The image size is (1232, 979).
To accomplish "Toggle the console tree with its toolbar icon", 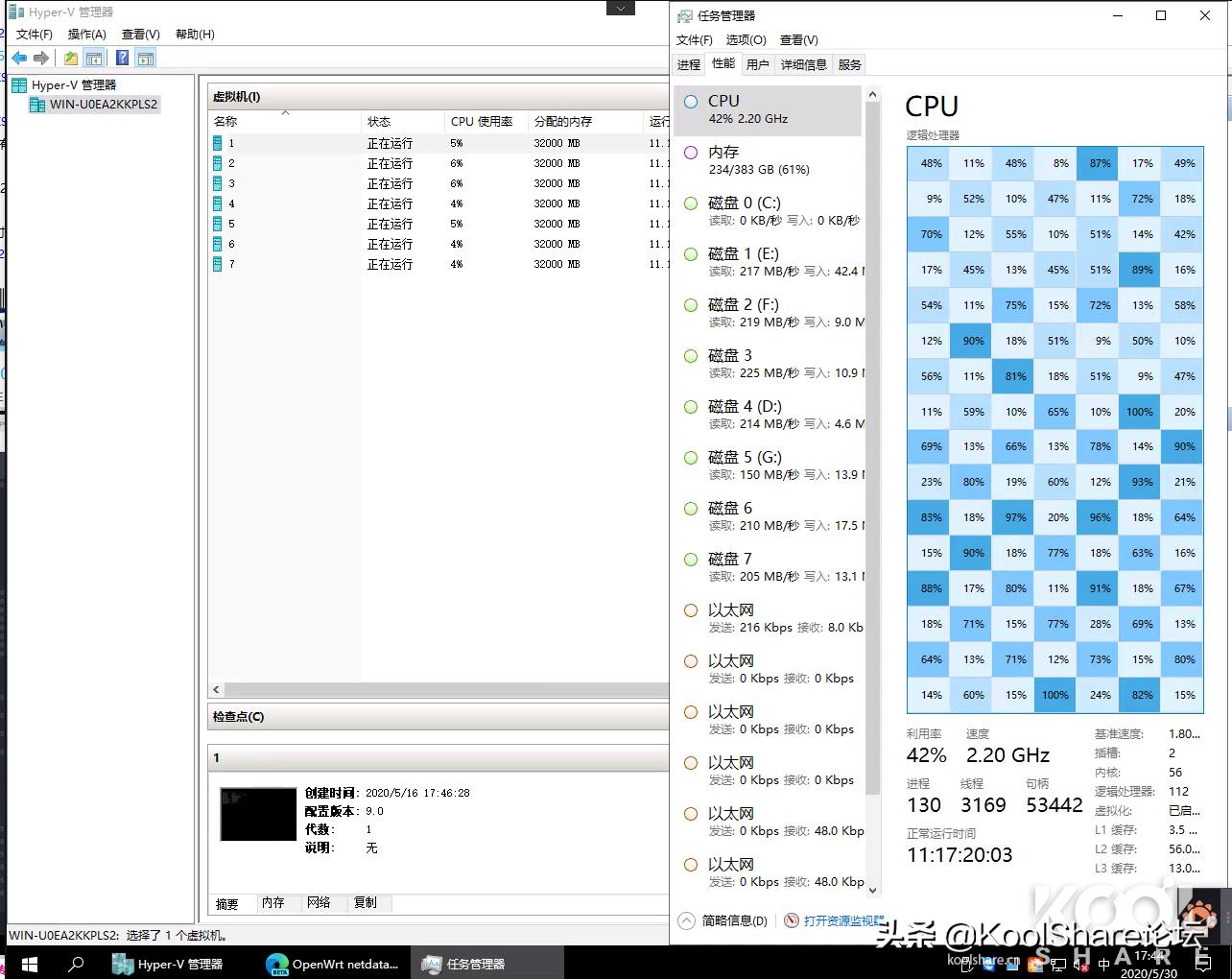I will click(94, 58).
